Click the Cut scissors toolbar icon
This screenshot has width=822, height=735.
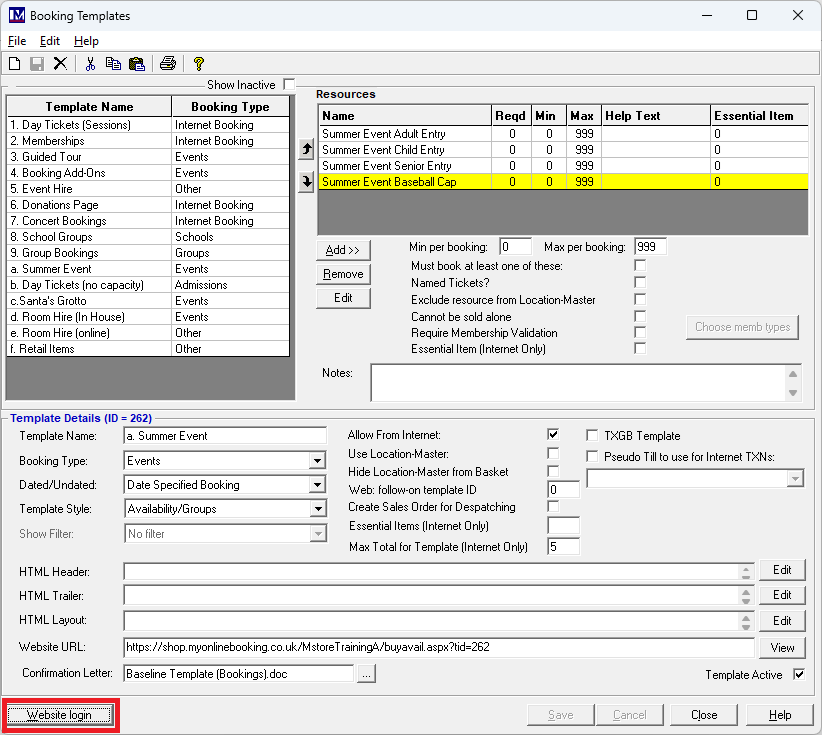[90, 64]
